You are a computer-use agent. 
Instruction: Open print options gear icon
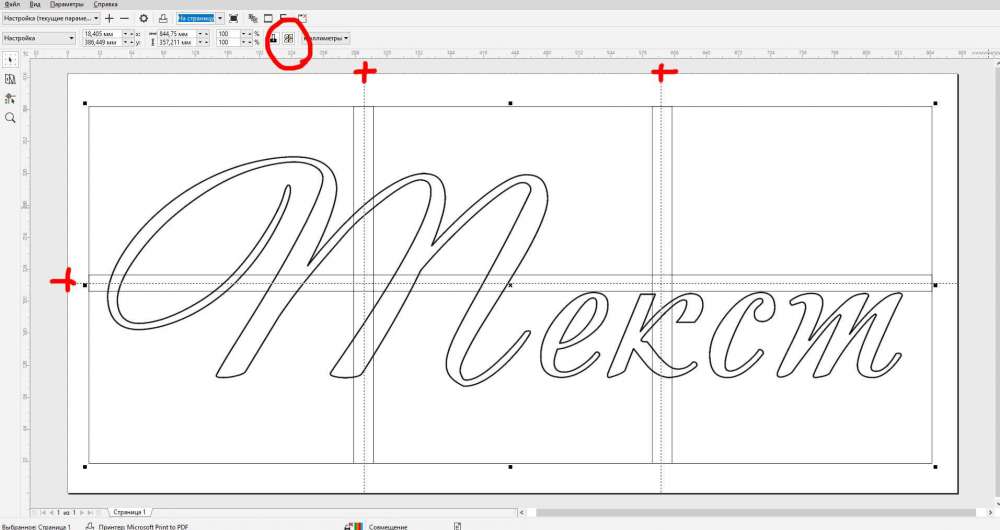click(144, 18)
